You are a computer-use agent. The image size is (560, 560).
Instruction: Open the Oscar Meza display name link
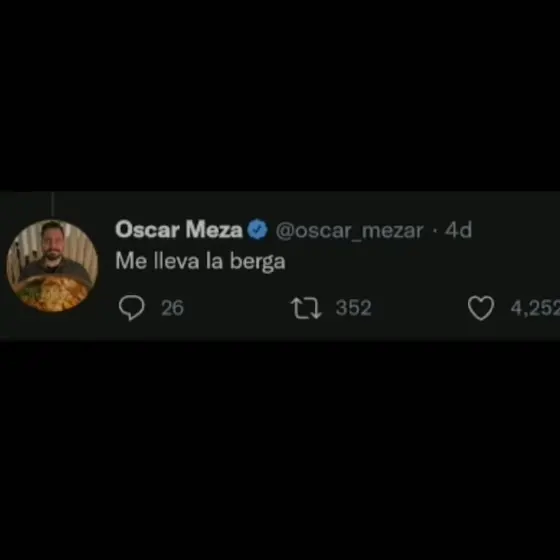(179, 229)
